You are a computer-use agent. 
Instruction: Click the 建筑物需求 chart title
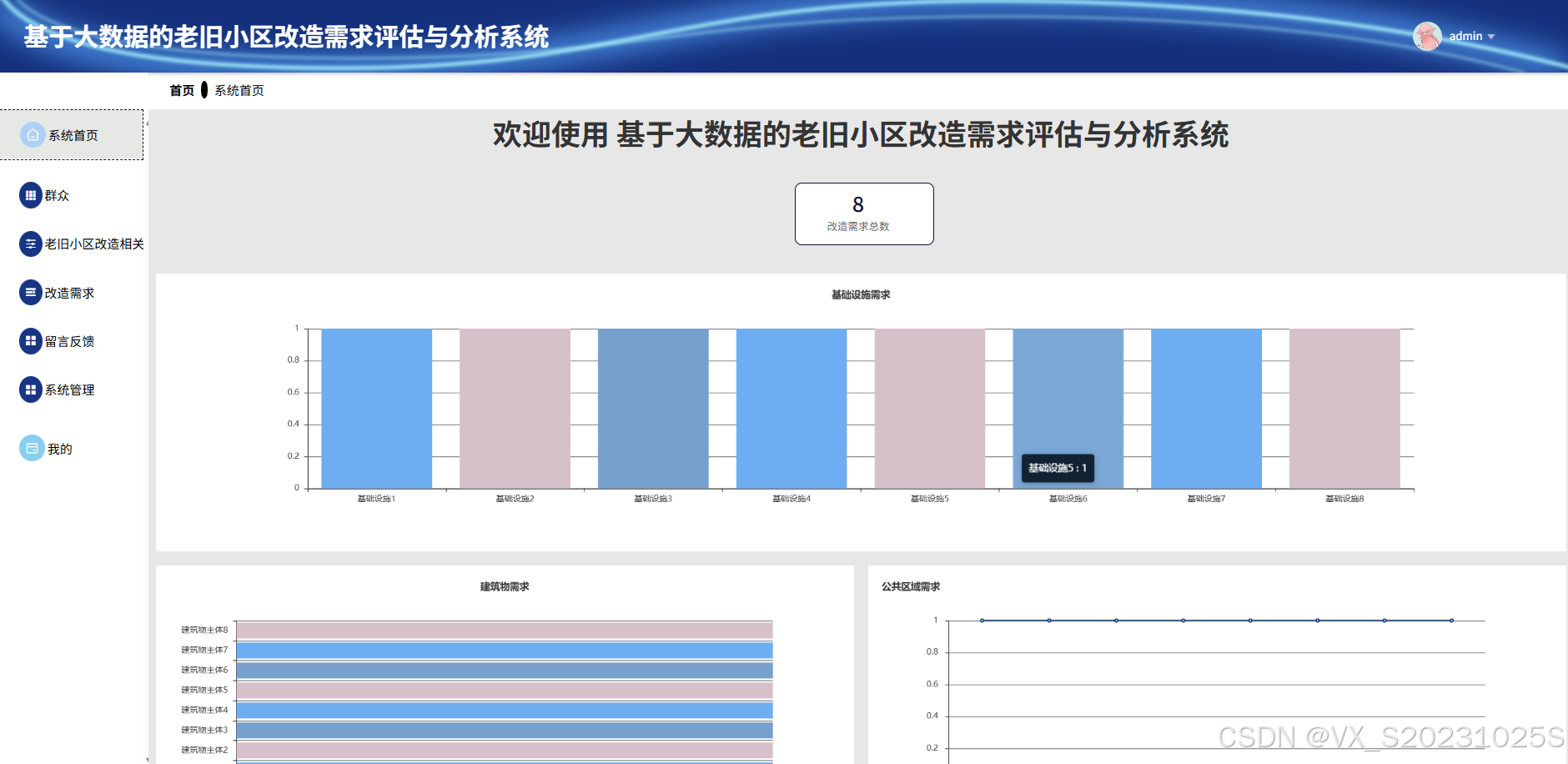[505, 586]
